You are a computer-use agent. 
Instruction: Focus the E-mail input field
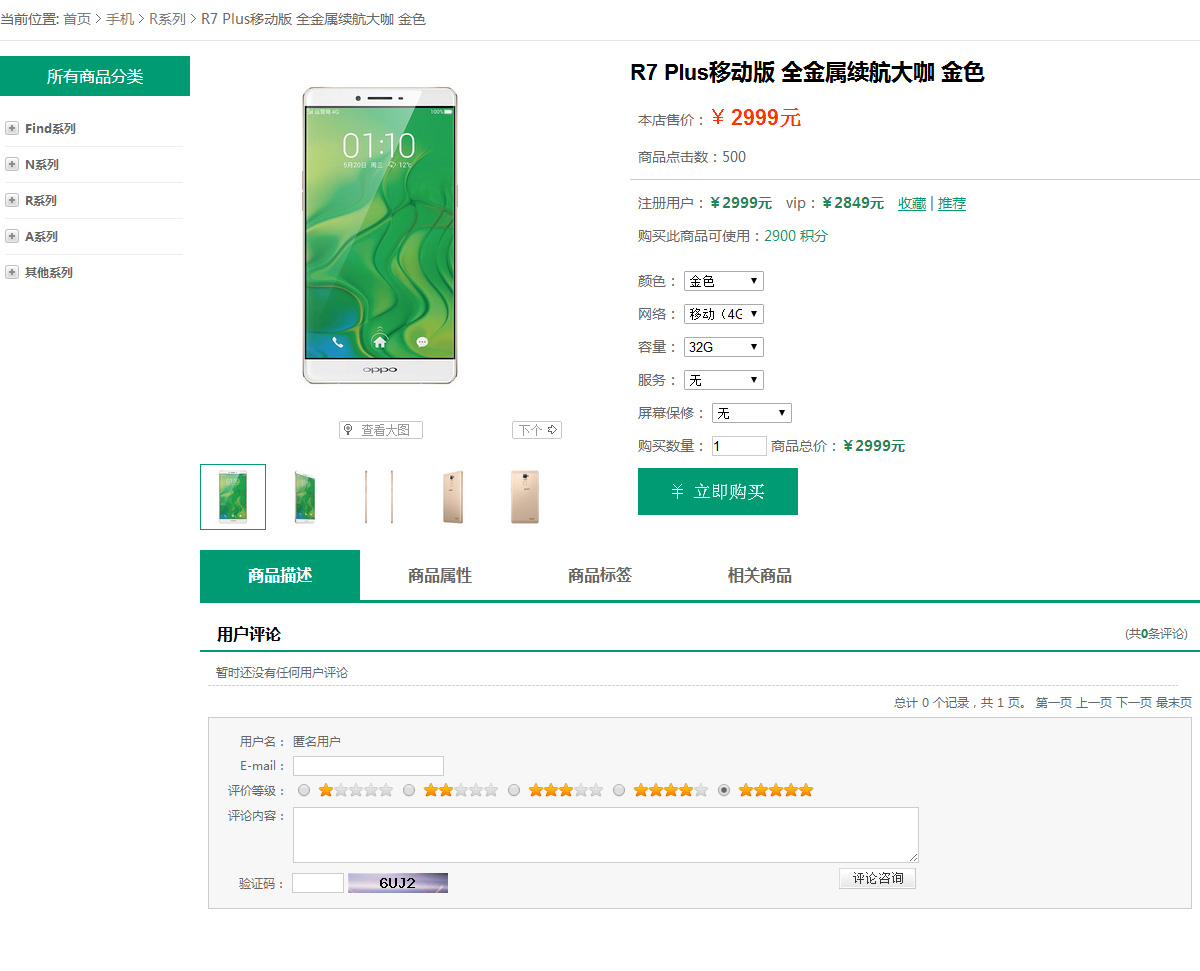pyautogui.click(x=368, y=766)
